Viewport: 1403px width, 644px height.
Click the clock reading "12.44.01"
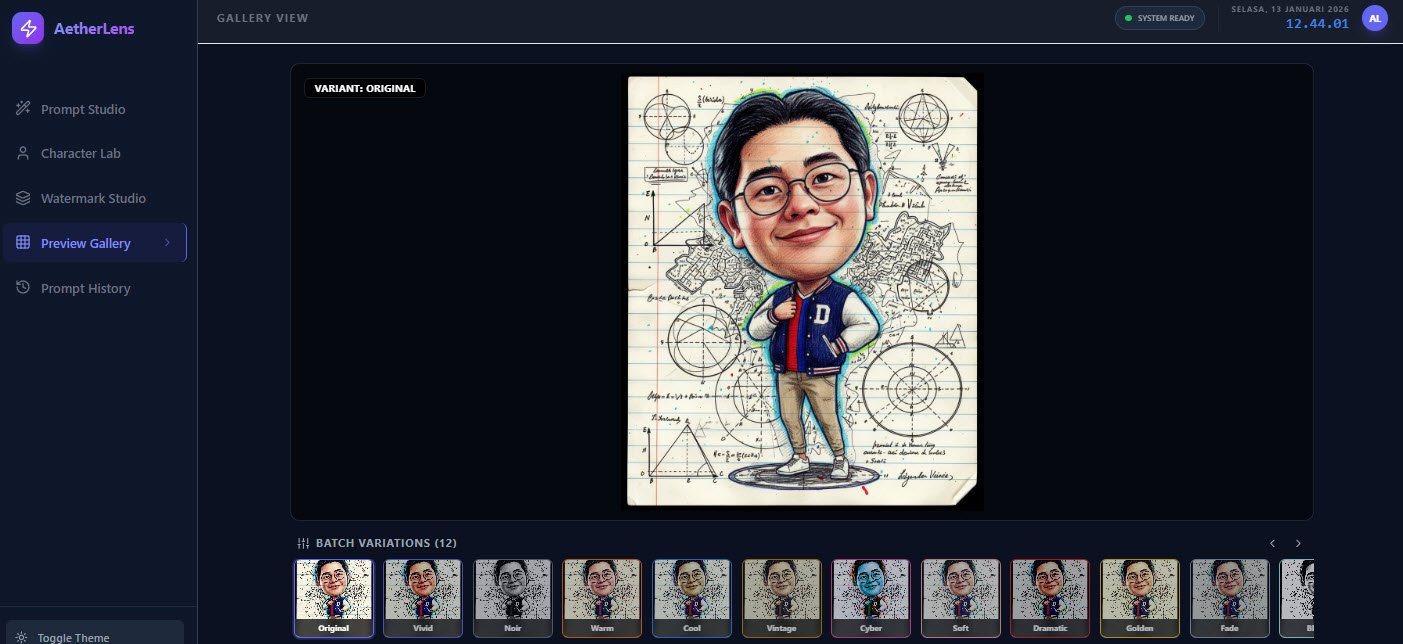[x=1317, y=24]
